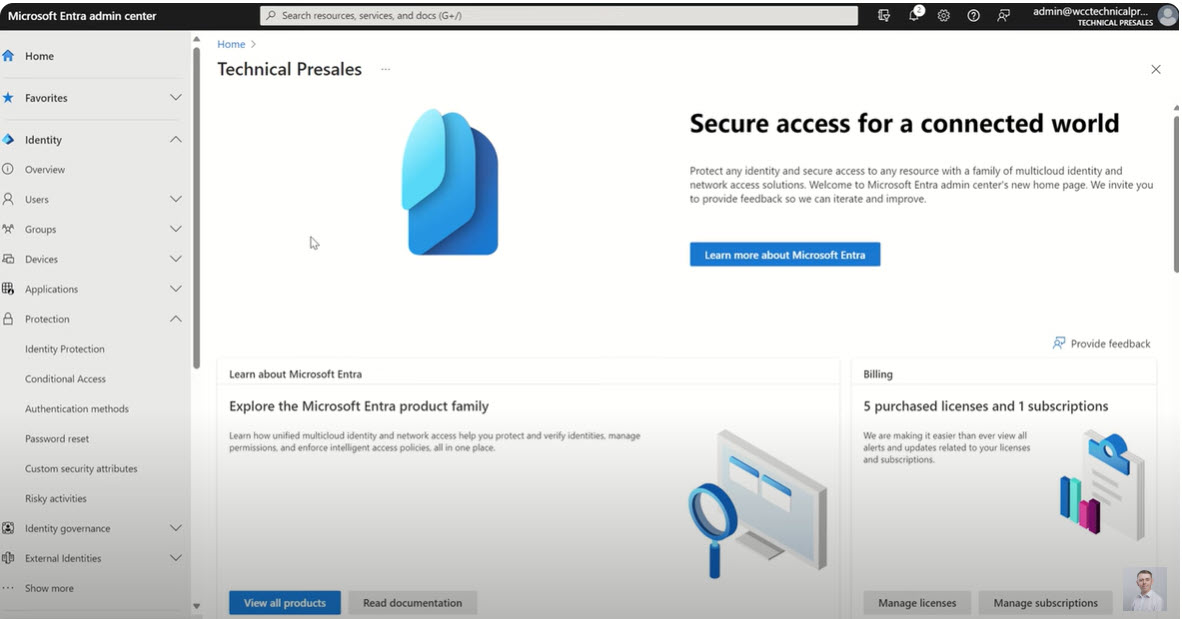Open the feedback person icon in top bar
The height and width of the screenshot is (619, 1182).
(1003, 15)
